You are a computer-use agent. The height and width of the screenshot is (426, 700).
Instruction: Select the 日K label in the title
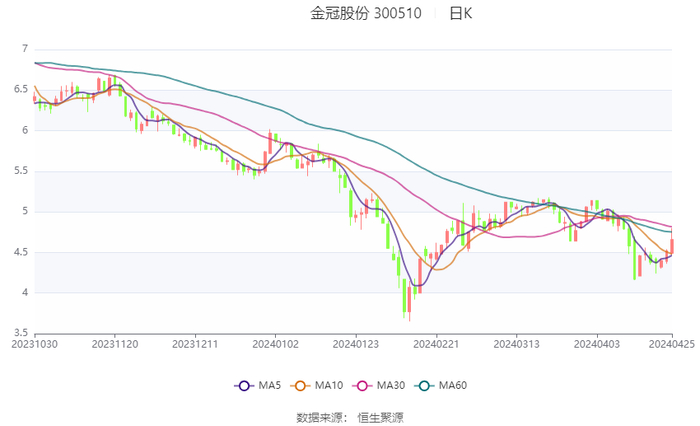tap(461, 14)
